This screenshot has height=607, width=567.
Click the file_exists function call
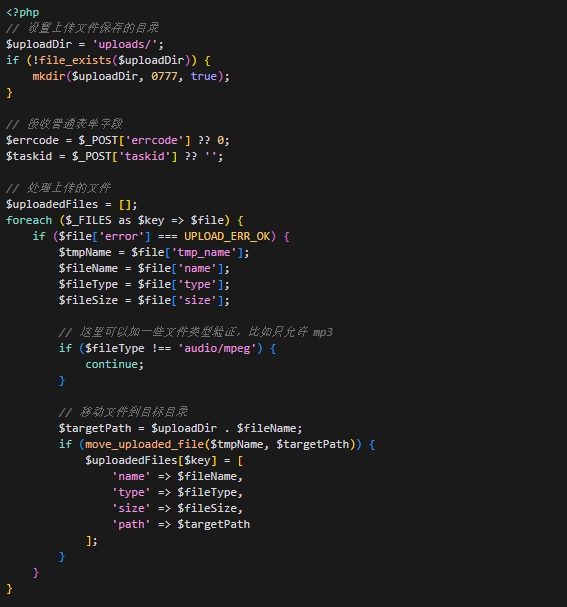click(75, 60)
